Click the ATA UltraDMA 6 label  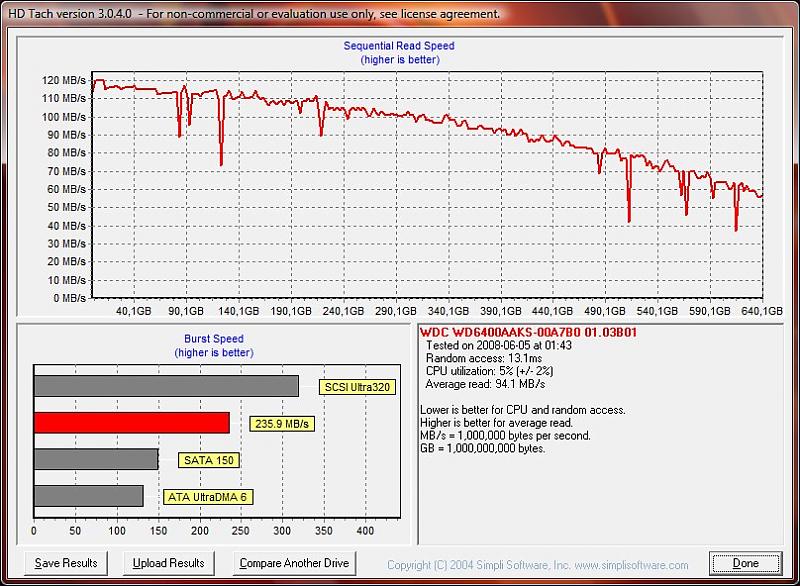point(208,497)
